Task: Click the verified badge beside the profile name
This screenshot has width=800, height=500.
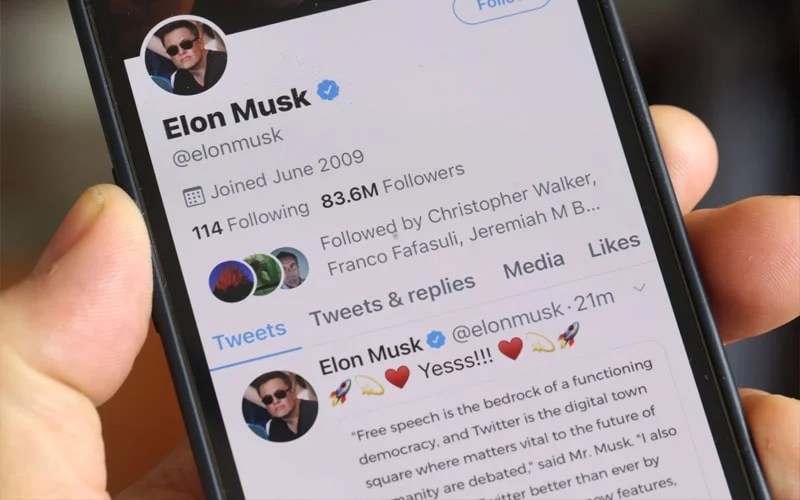Action: pos(328,90)
